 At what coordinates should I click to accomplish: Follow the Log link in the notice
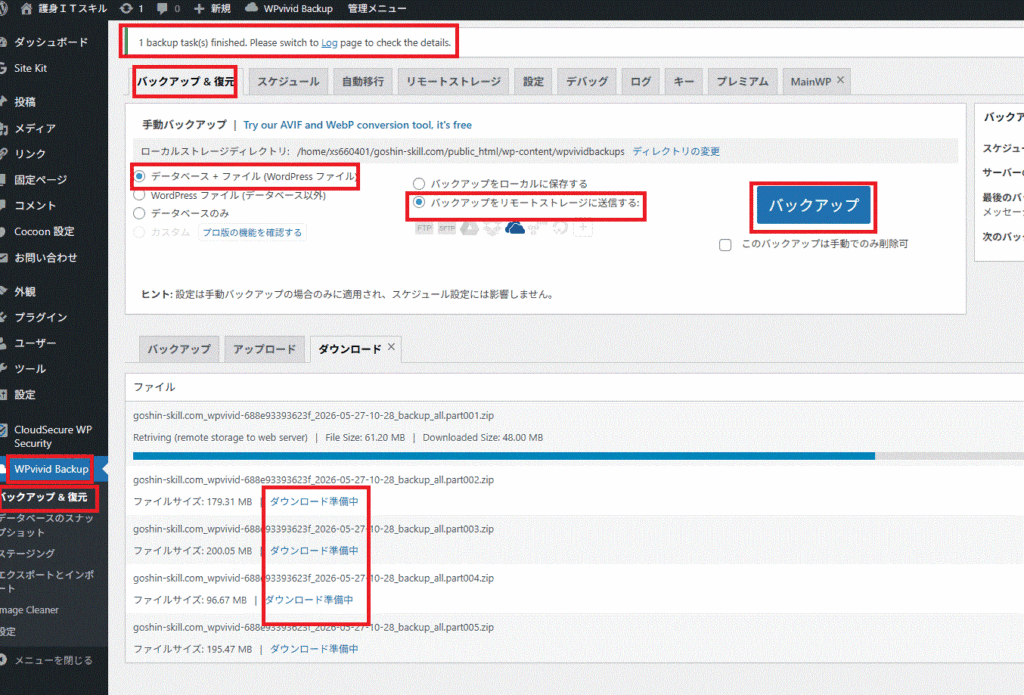pyautogui.click(x=329, y=43)
